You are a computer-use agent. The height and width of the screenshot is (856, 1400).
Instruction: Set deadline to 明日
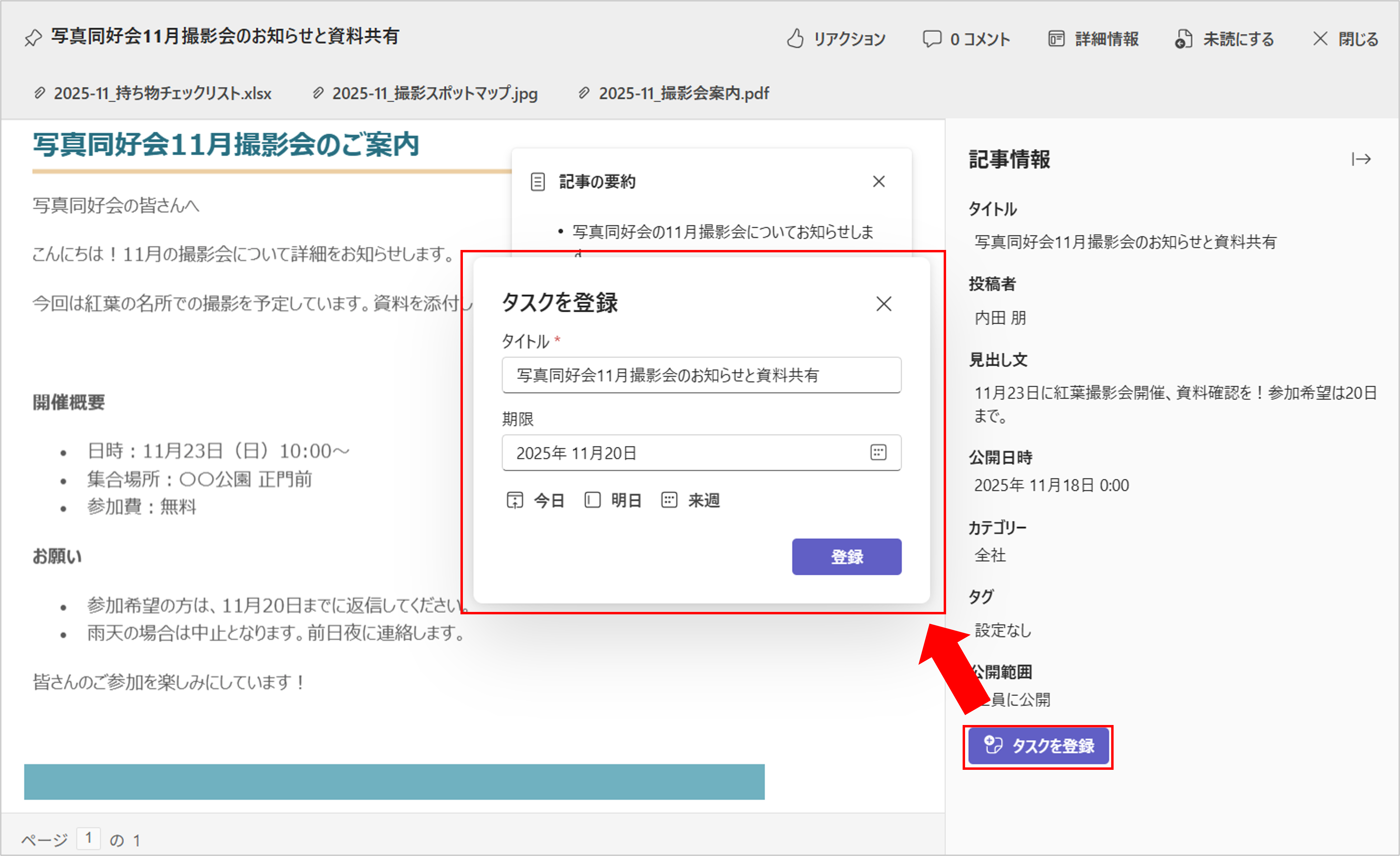click(x=613, y=500)
